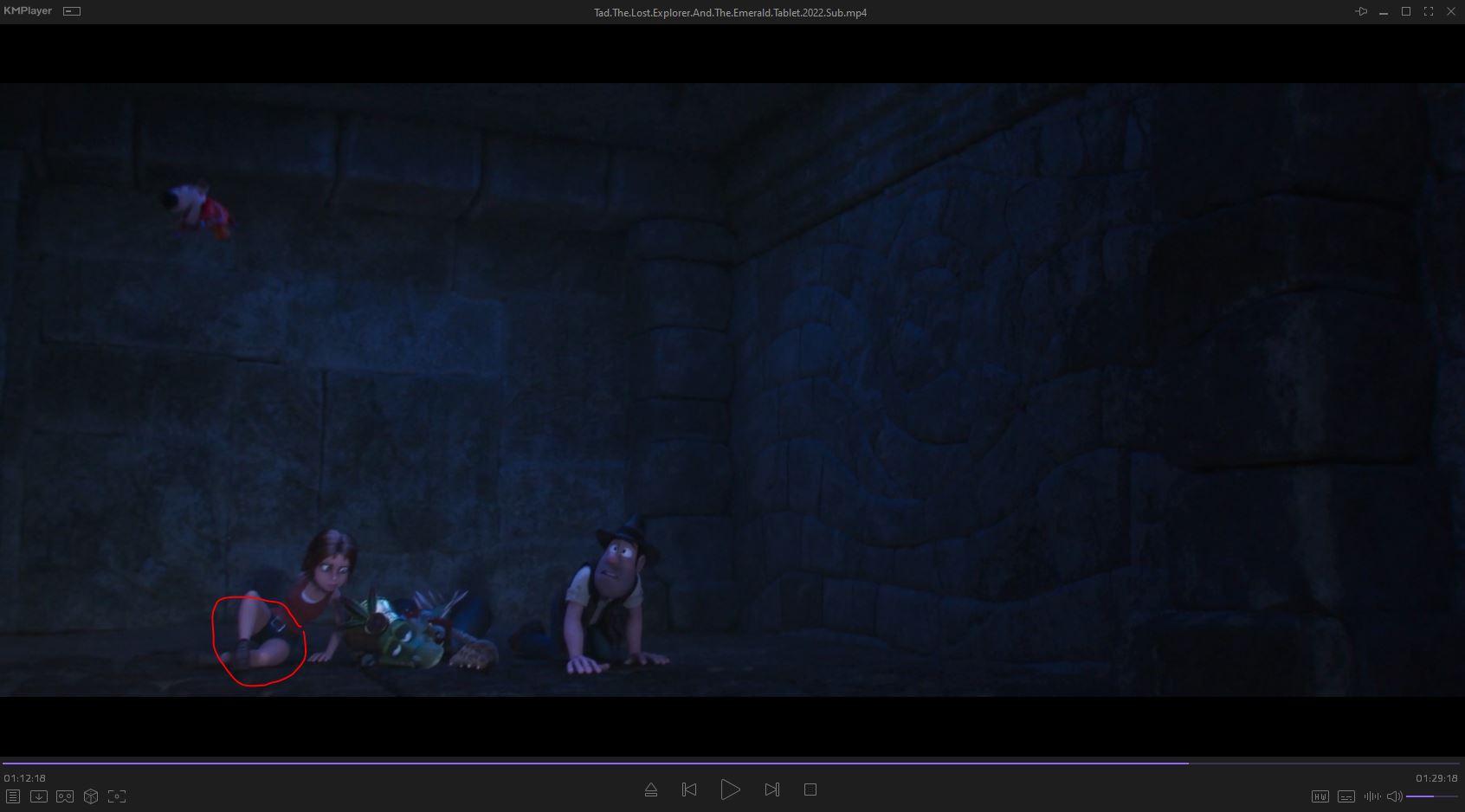Open the audio equalizer waveform icon
The image size is (1465, 812).
click(1372, 796)
